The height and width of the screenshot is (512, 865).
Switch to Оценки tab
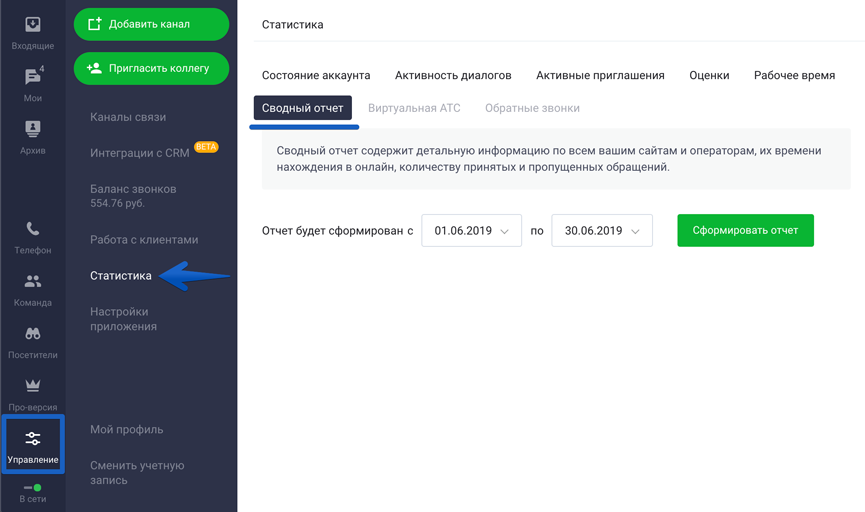[709, 75]
